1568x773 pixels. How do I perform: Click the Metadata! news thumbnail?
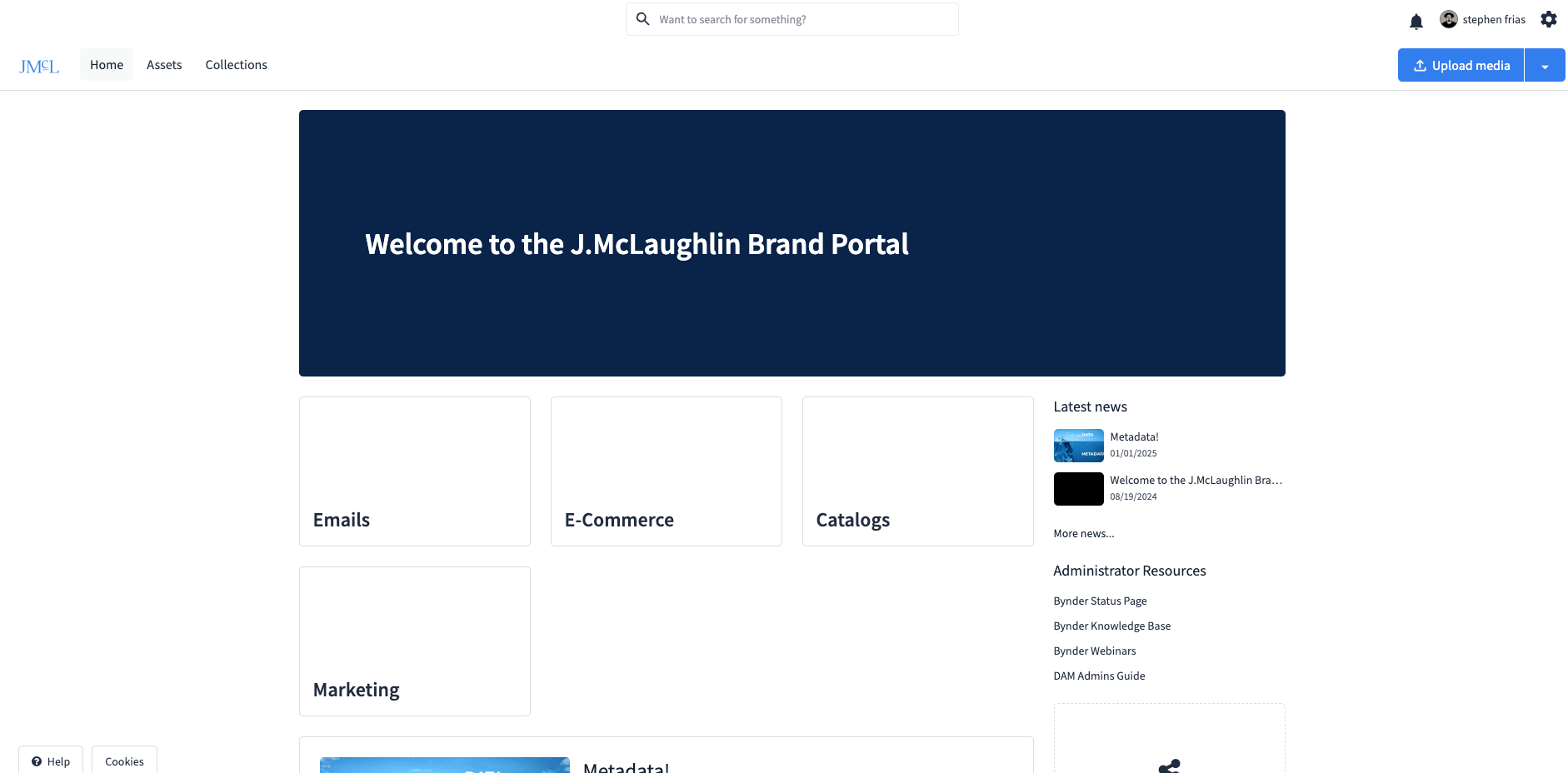1078,446
